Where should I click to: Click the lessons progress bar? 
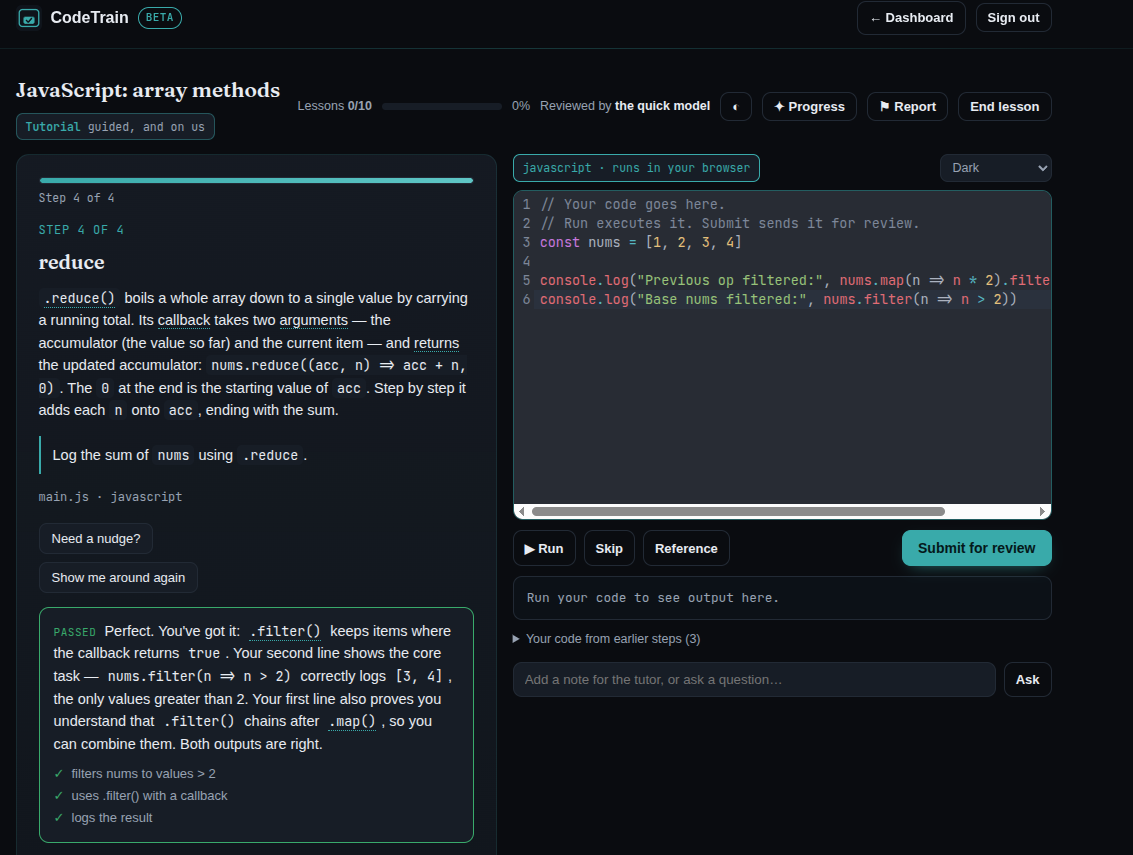[441, 106]
